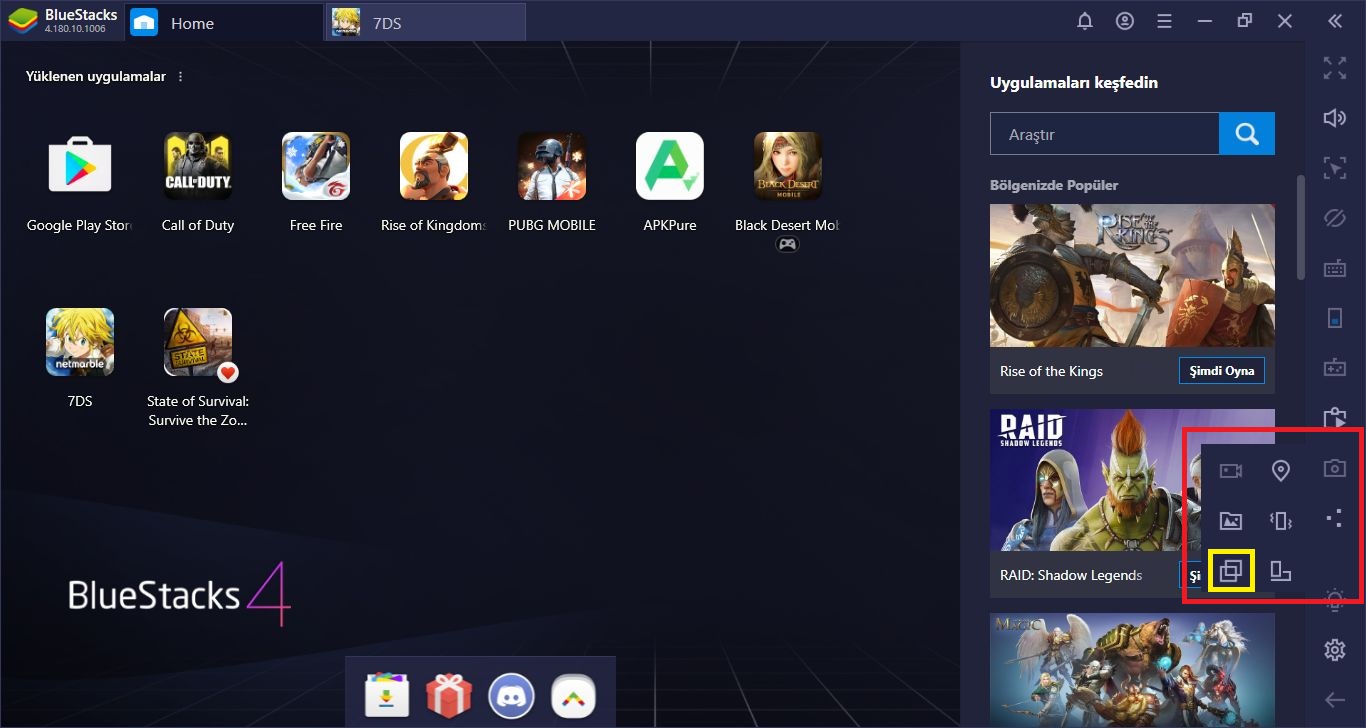1366x728 pixels.
Task: Click the 'Rise of the Kings' title text
Action: pyautogui.click(x=1051, y=371)
